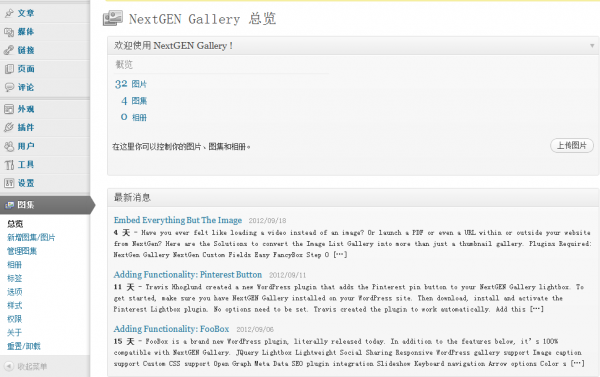Screen dimensions: 600x377
Task: Click the 0 albums count
Action: (x=124, y=117)
